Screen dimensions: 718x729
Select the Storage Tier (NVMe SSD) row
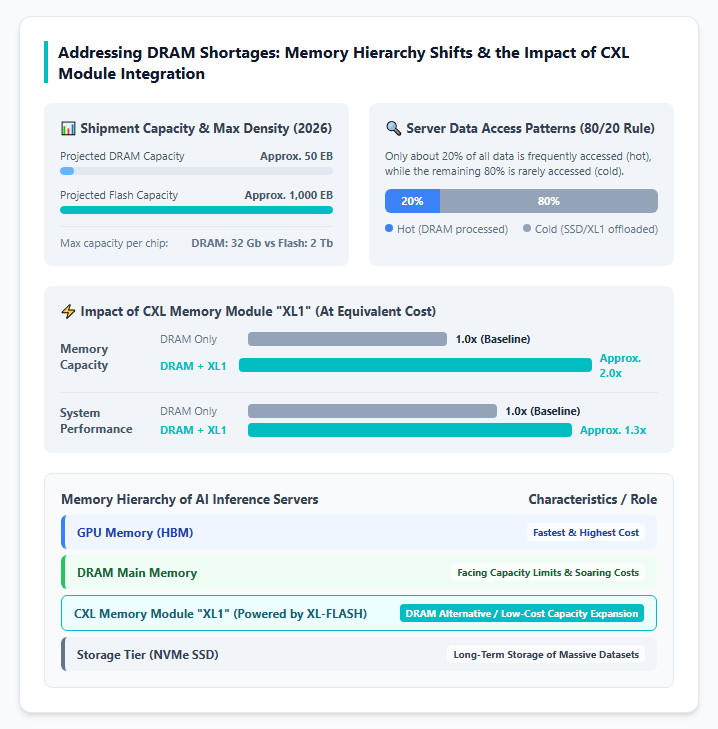(359, 654)
